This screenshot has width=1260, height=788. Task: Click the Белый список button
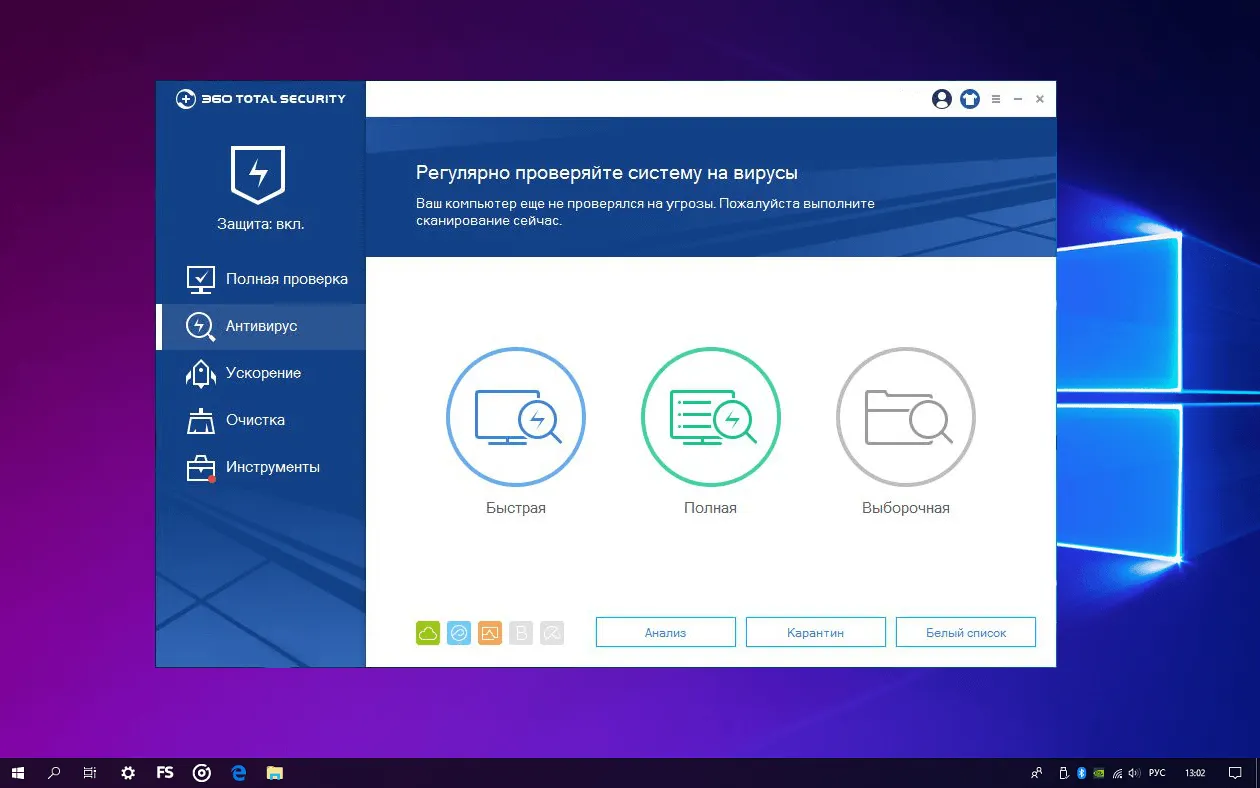tap(965, 632)
